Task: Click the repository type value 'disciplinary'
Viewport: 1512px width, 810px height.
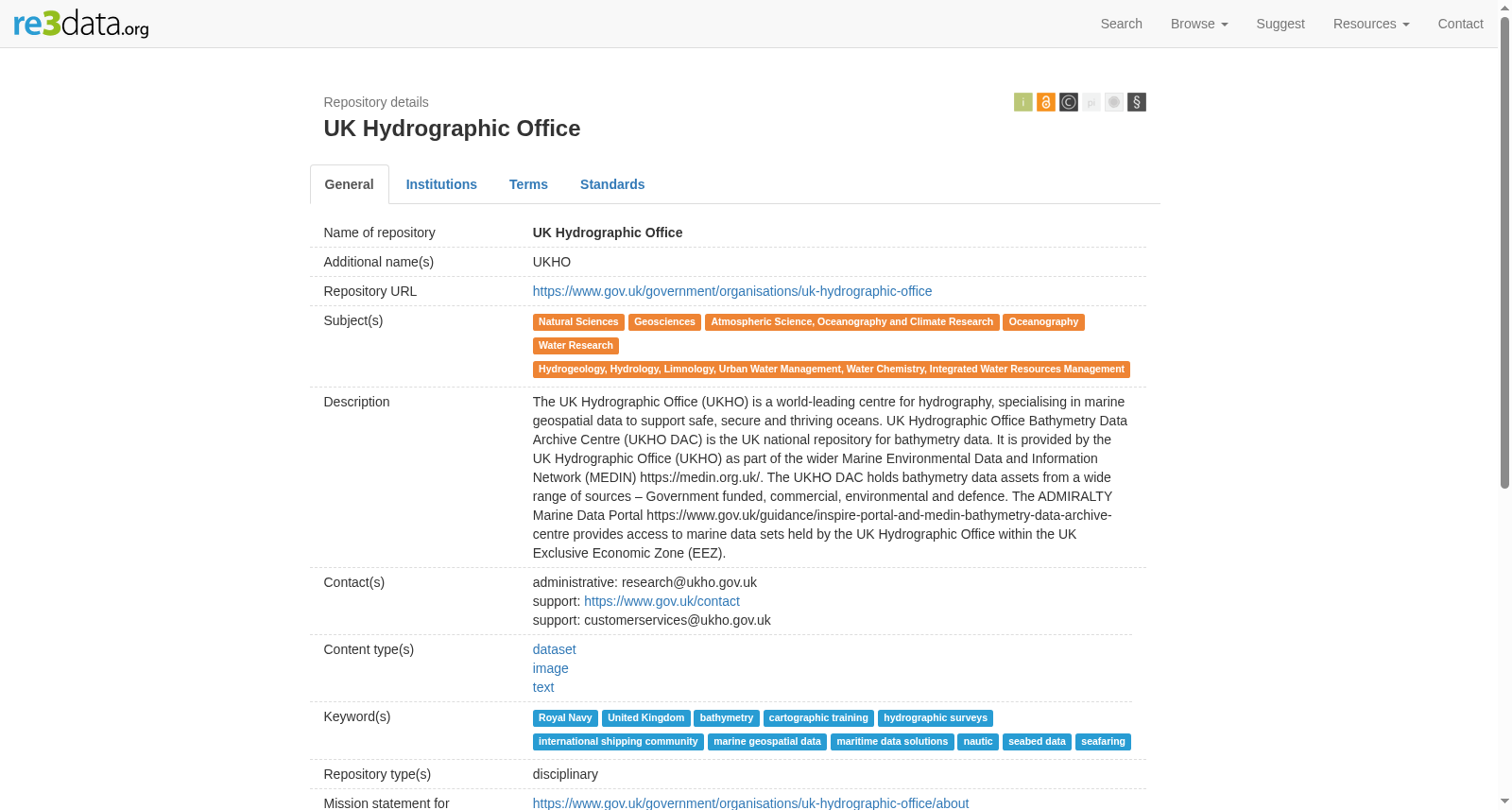Action: pos(565,774)
